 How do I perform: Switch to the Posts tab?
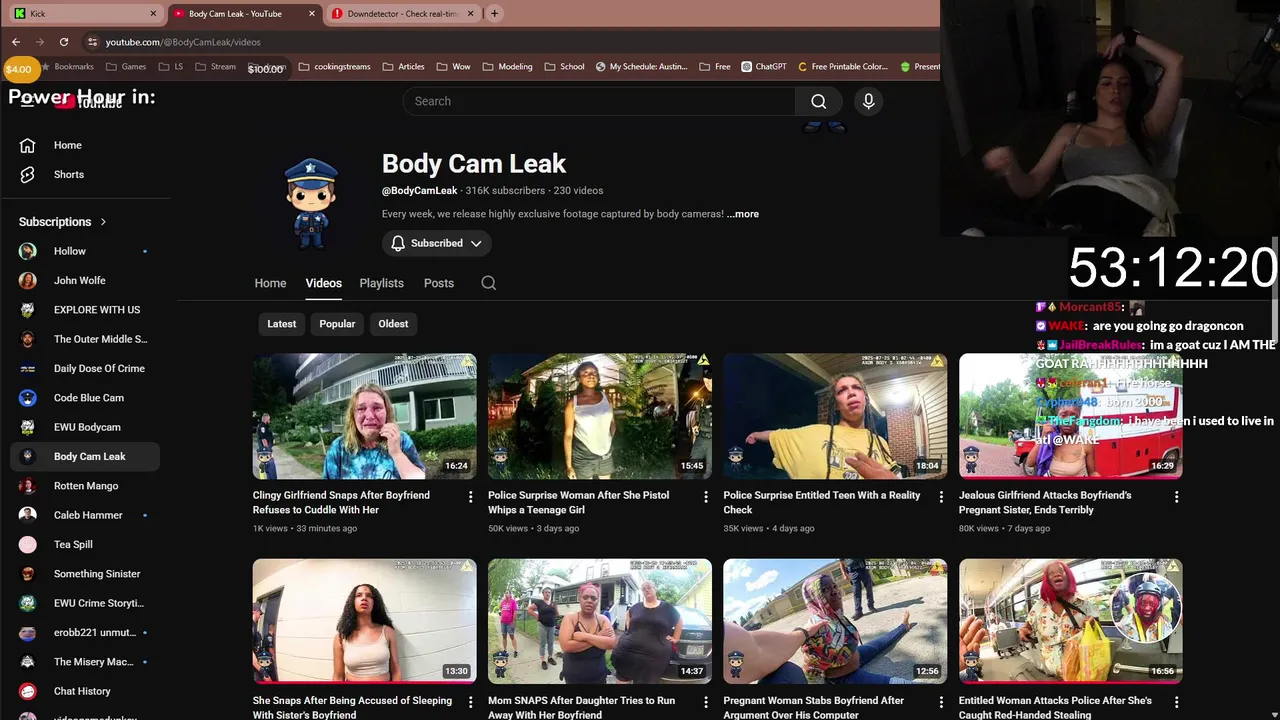pos(439,283)
